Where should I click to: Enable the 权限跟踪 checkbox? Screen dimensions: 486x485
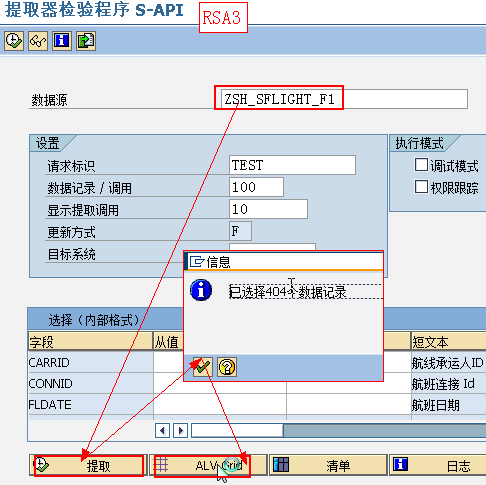421,187
